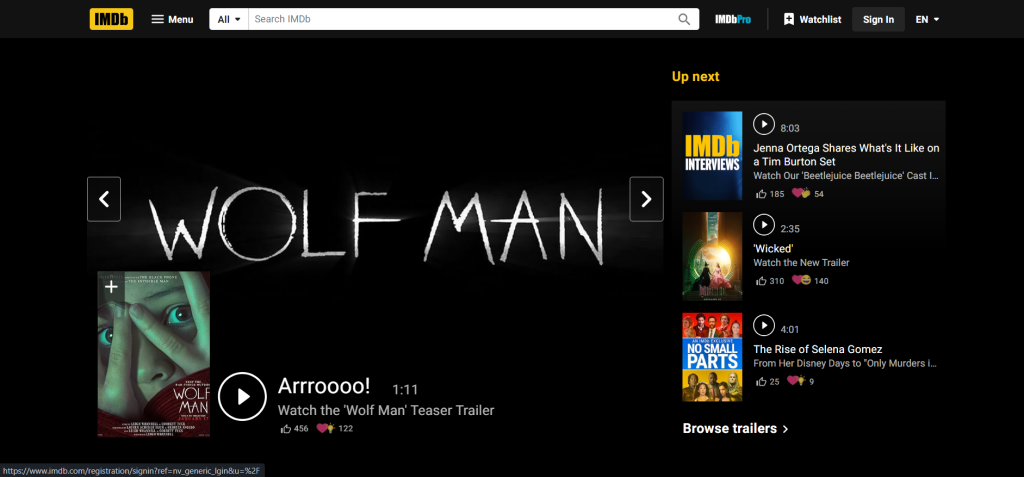Play the 2:35 Wicked trailer

click(x=763, y=225)
